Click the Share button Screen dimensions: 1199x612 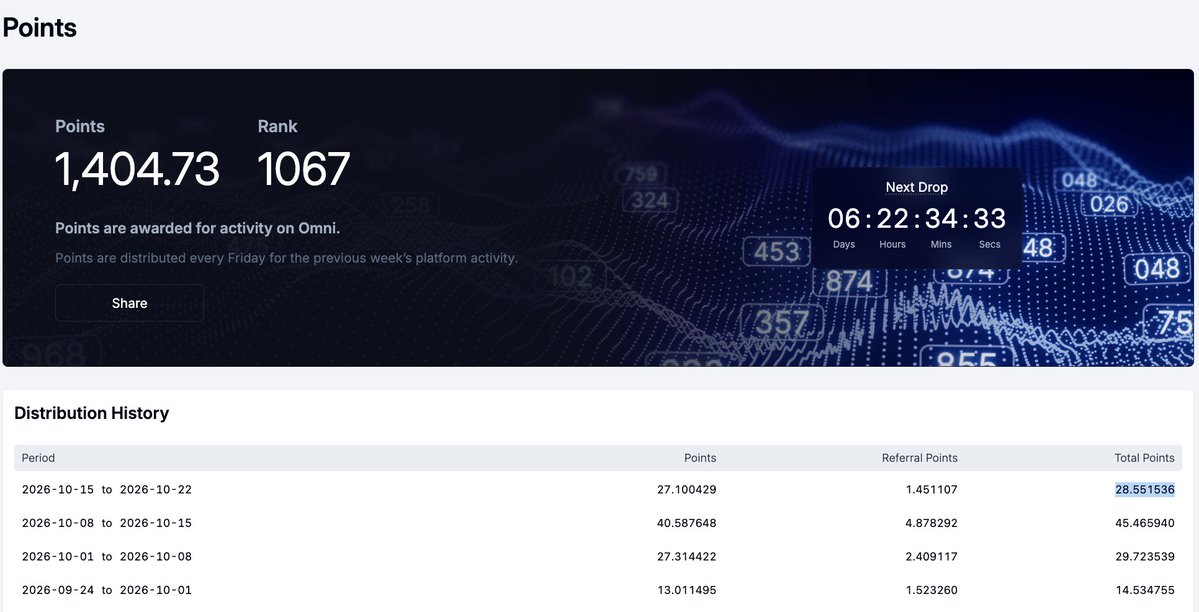click(x=129, y=303)
